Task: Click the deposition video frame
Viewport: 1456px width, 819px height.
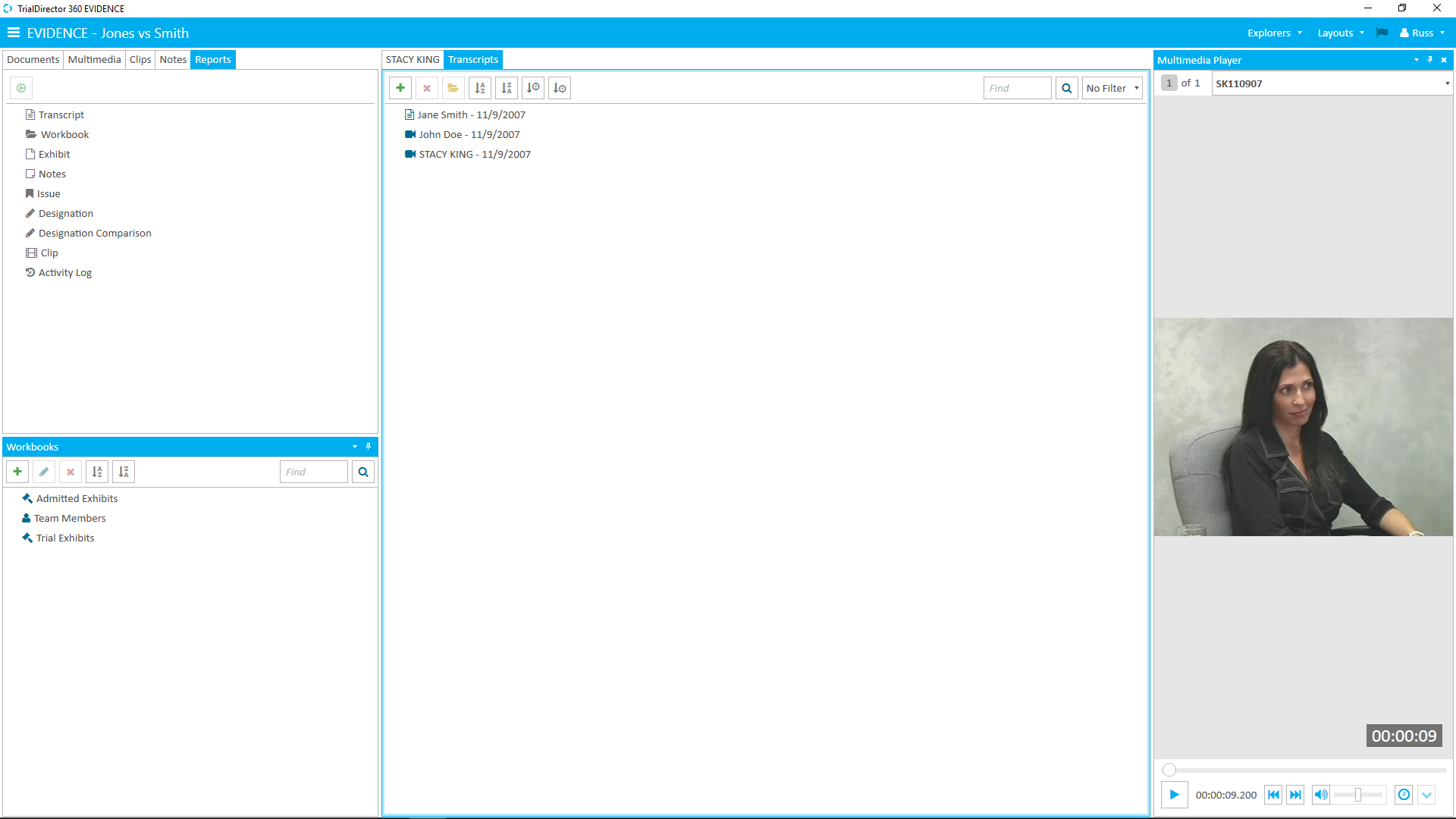Action: tap(1304, 427)
